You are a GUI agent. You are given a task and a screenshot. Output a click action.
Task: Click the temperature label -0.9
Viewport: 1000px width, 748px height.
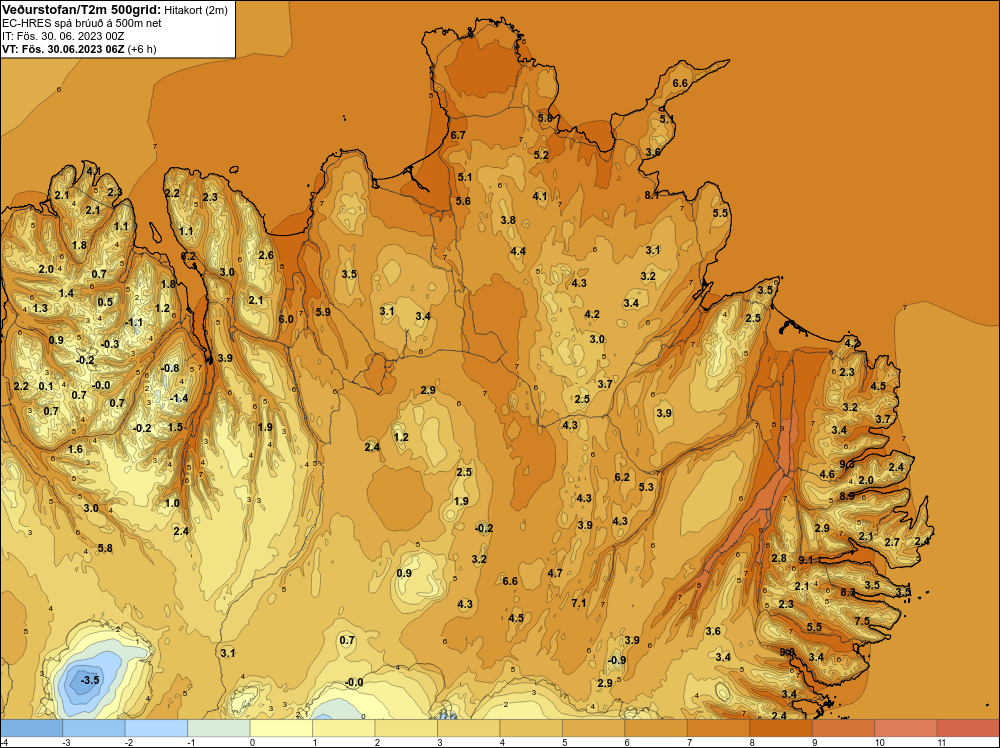point(617,660)
